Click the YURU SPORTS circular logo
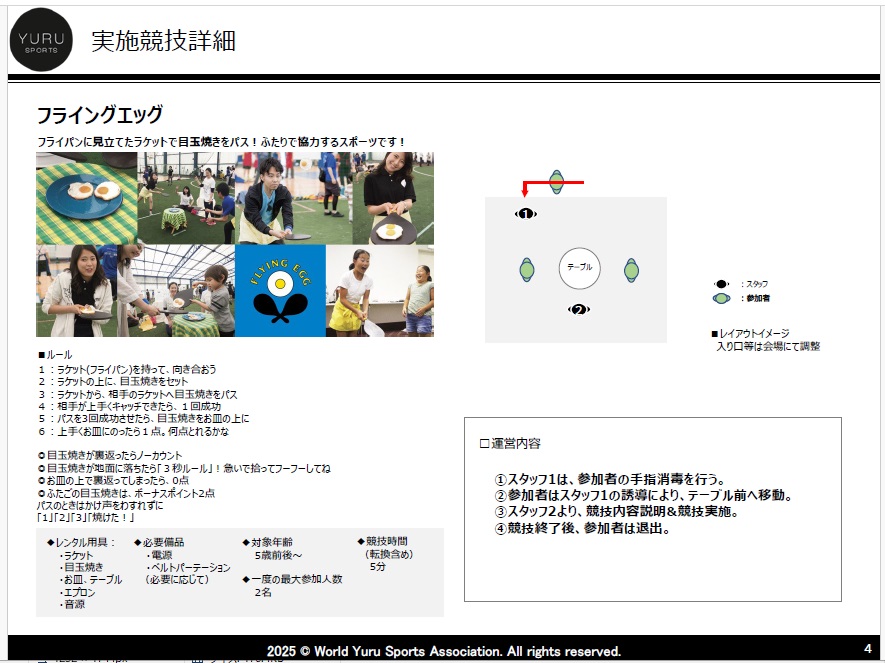Screen dimensions: 885x663 41,41
